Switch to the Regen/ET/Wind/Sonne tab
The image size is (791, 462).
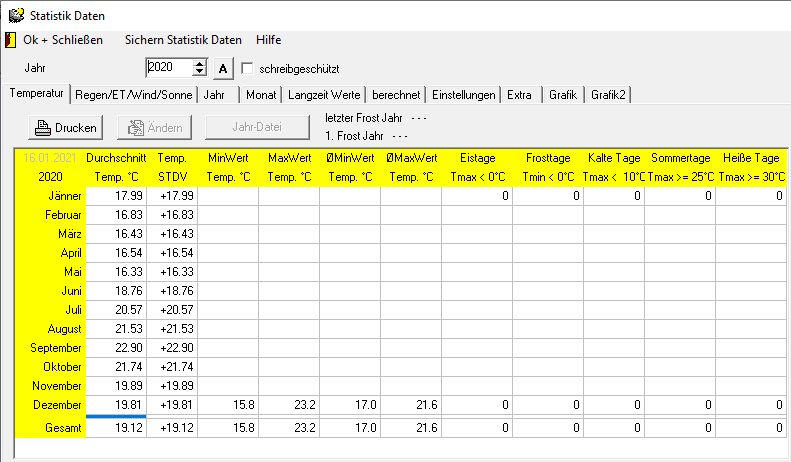pos(134,95)
